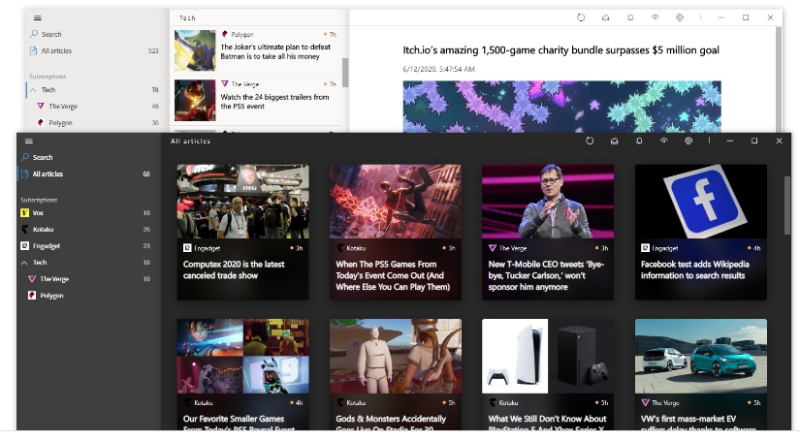Open notifications bell in light window
Image resolution: width=800 pixels, height=441 pixels.
(630, 17)
